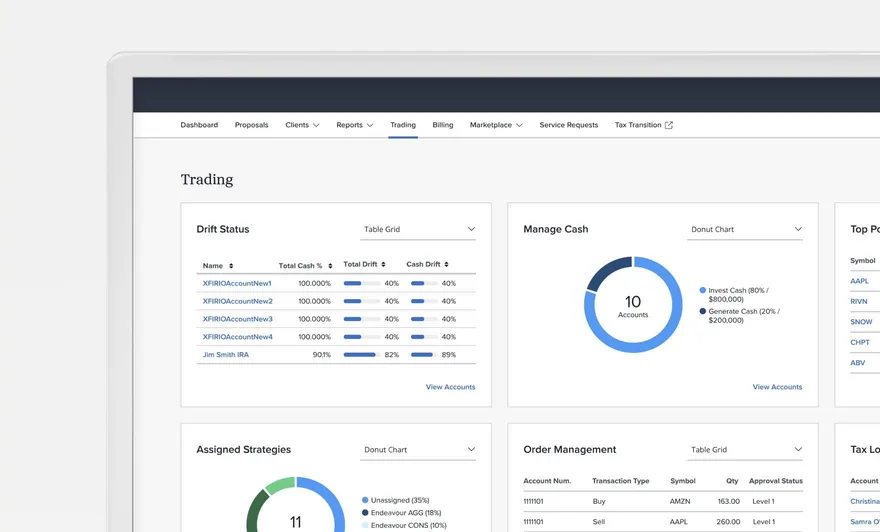Open the Dashboard tab
880x532 pixels.
click(x=199, y=125)
